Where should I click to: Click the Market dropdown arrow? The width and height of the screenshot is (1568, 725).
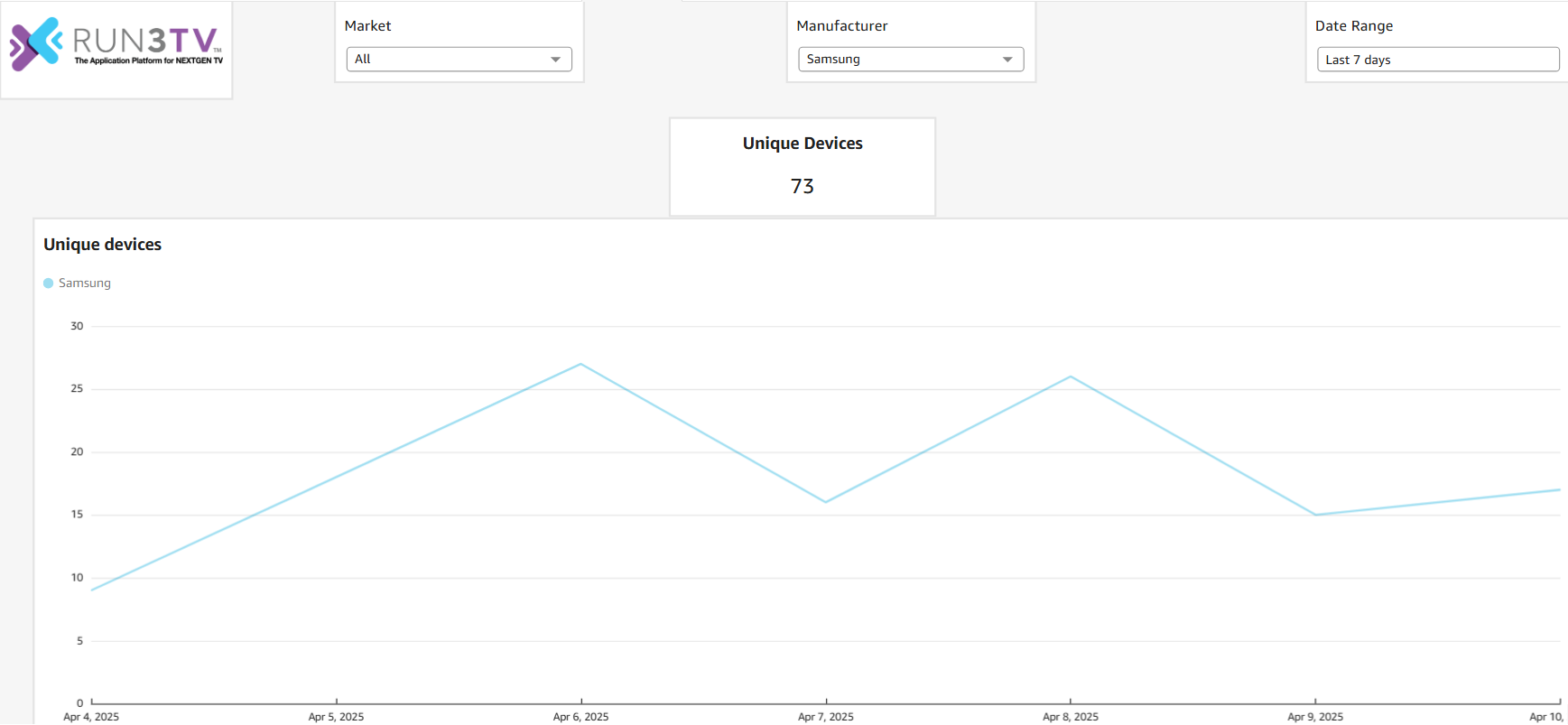pyautogui.click(x=555, y=60)
